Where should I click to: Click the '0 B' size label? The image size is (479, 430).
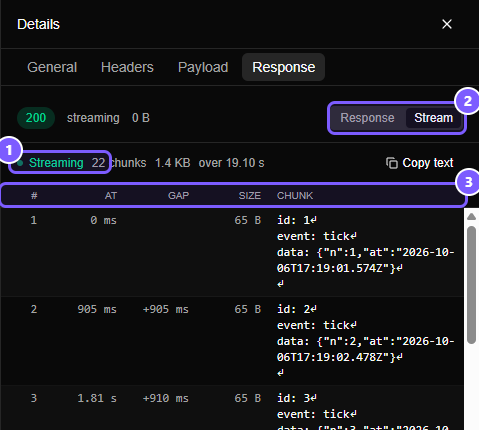(x=141, y=118)
